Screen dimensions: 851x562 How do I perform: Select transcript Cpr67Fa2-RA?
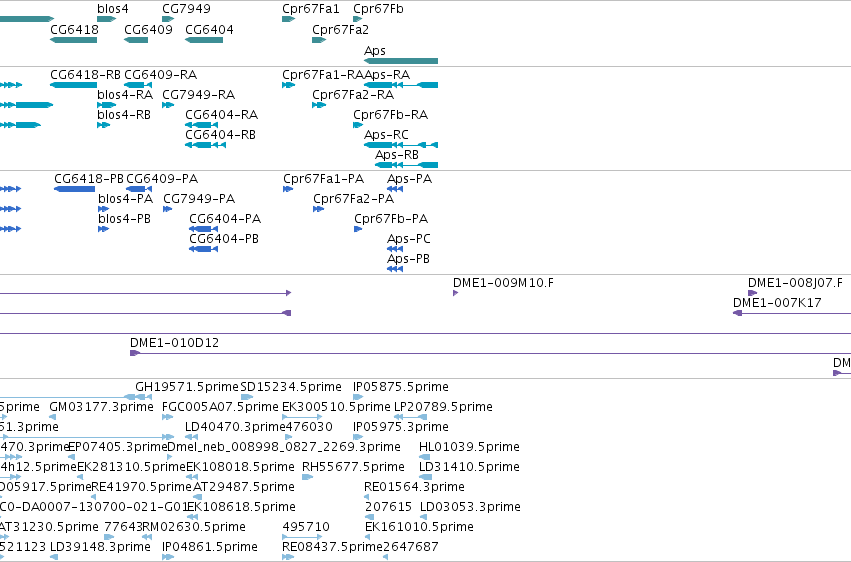coord(353,94)
